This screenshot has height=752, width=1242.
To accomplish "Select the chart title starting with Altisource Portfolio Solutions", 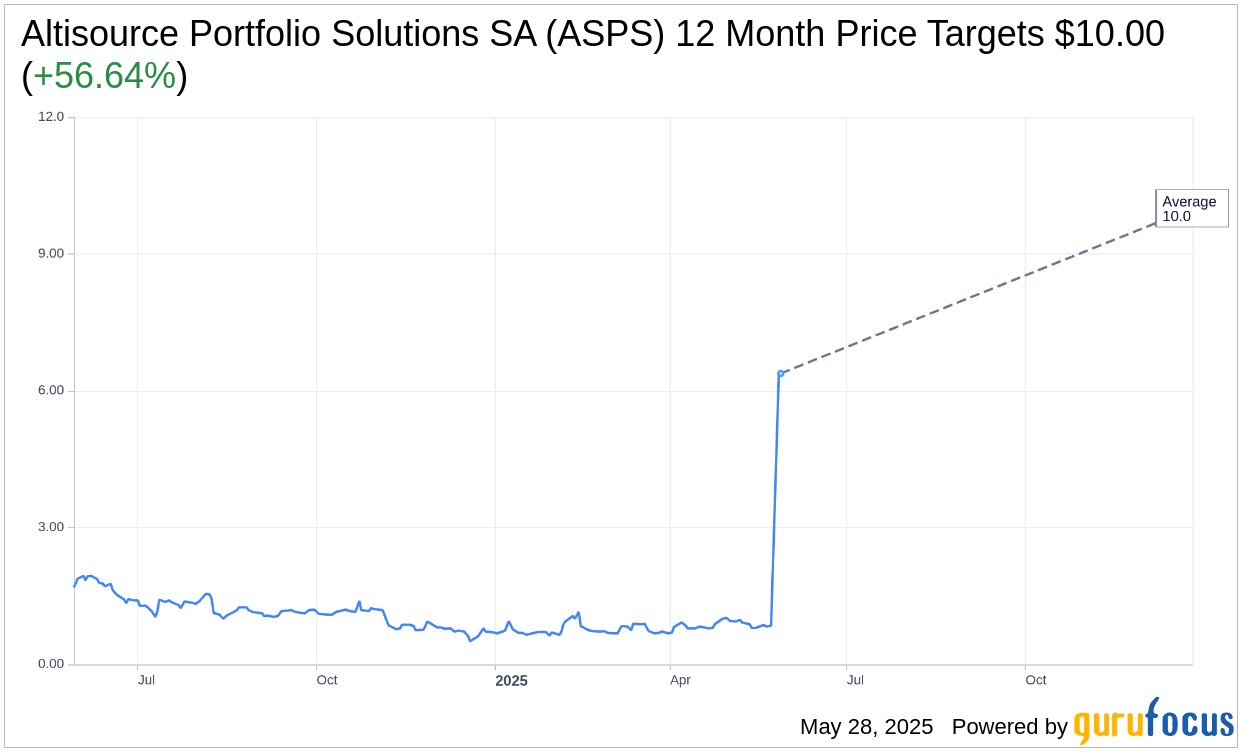I will coord(593,55).
